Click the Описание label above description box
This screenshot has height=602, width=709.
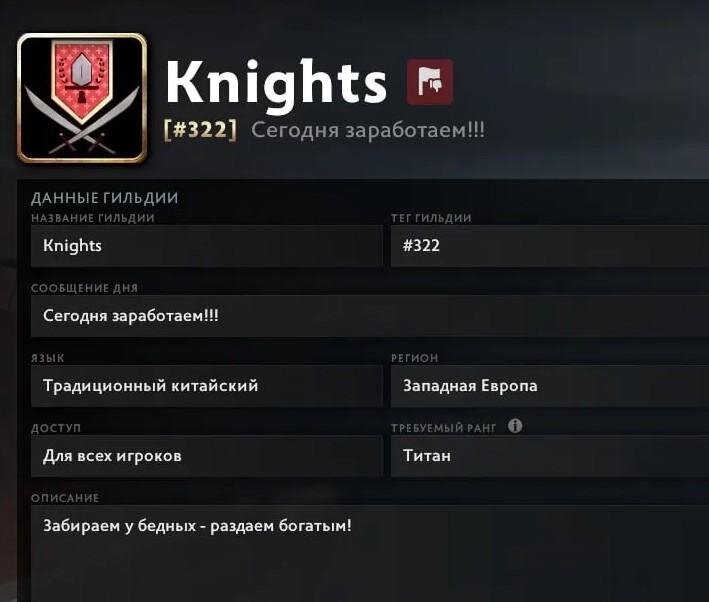tap(65, 498)
